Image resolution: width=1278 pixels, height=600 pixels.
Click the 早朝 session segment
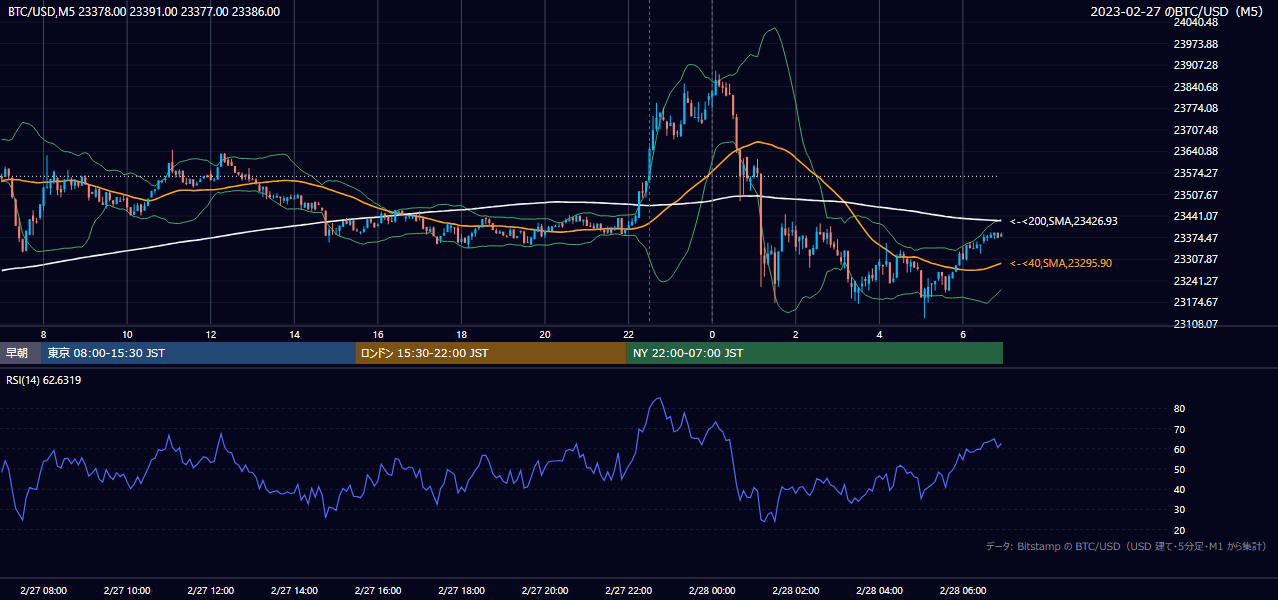[21, 353]
